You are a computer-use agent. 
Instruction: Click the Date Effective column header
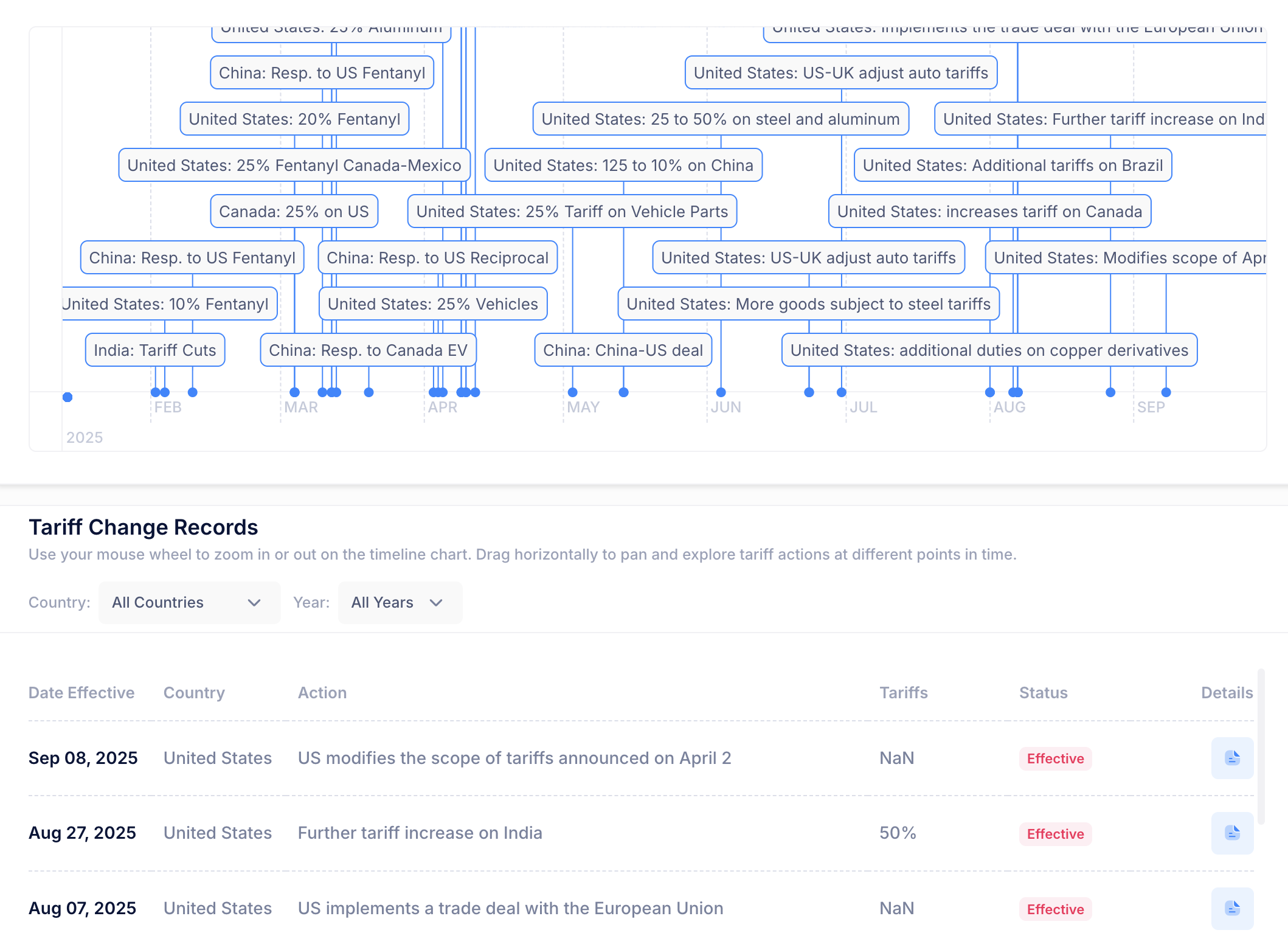pos(81,693)
